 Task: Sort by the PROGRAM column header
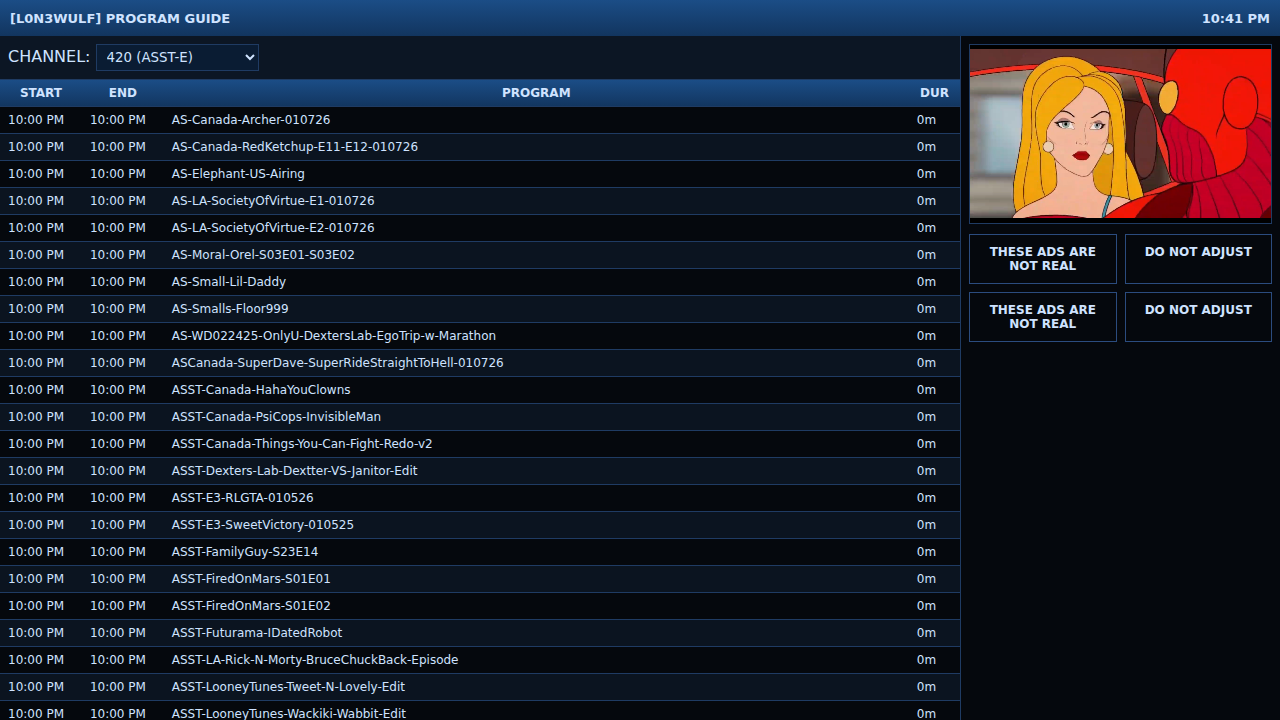[536, 93]
